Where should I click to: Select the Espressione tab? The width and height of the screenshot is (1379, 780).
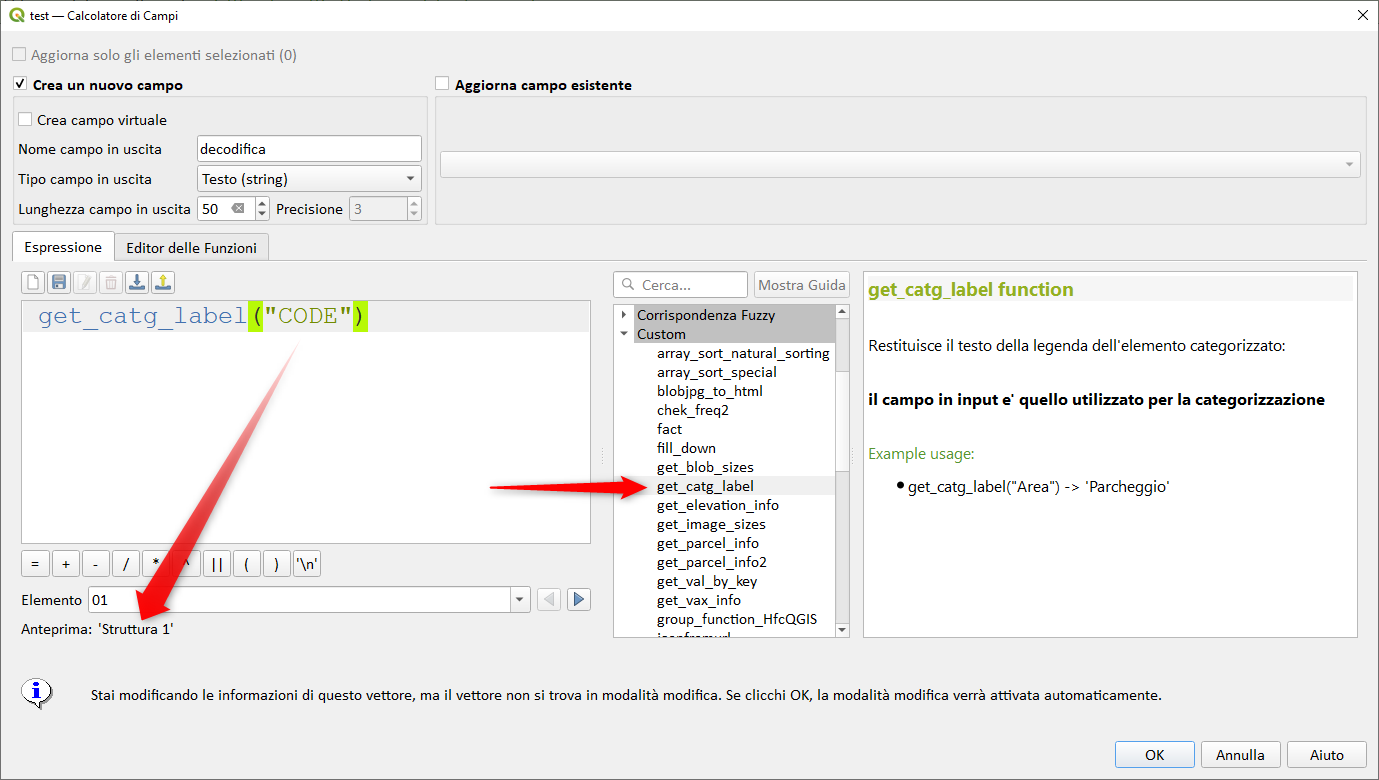(x=63, y=247)
